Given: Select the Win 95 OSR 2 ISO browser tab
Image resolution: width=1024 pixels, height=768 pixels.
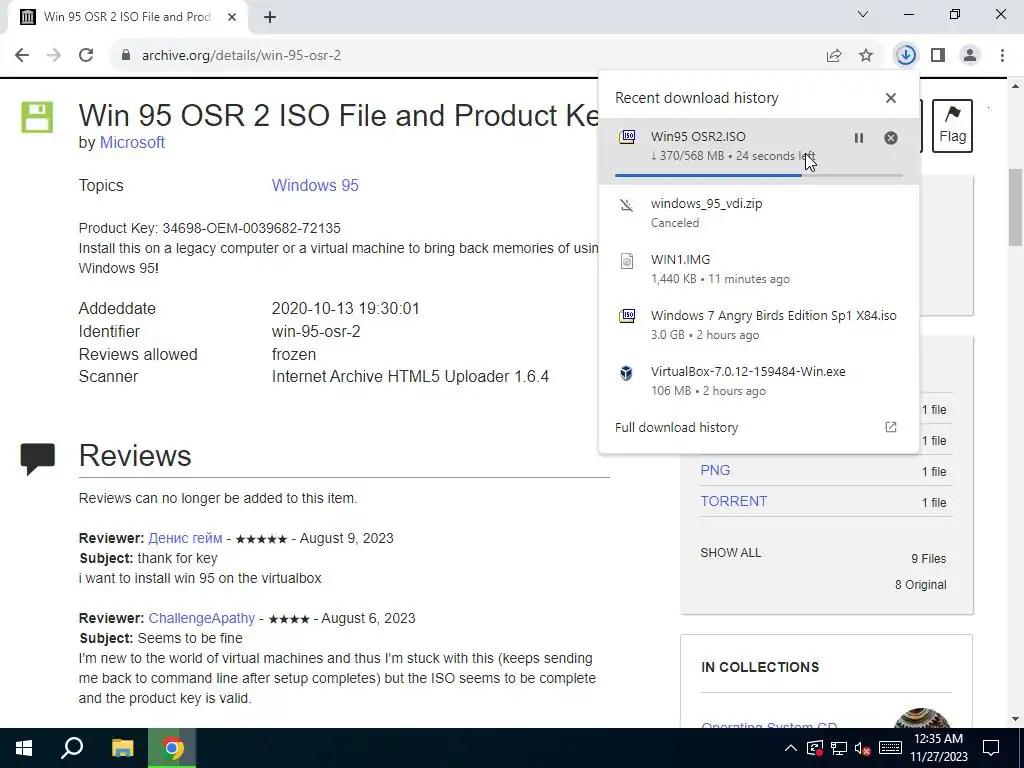Looking at the screenshot, I should tap(128, 18).
